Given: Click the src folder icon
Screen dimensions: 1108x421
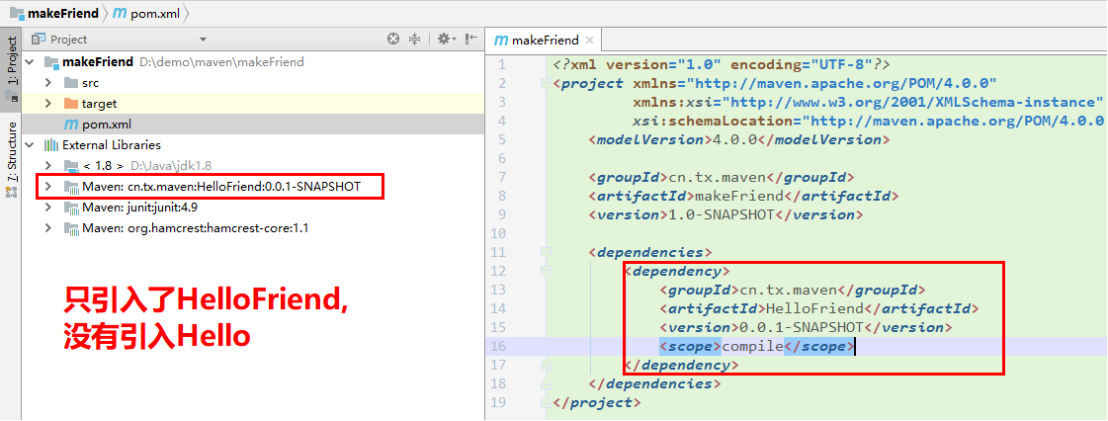Looking at the screenshot, I should click(x=71, y=83).
